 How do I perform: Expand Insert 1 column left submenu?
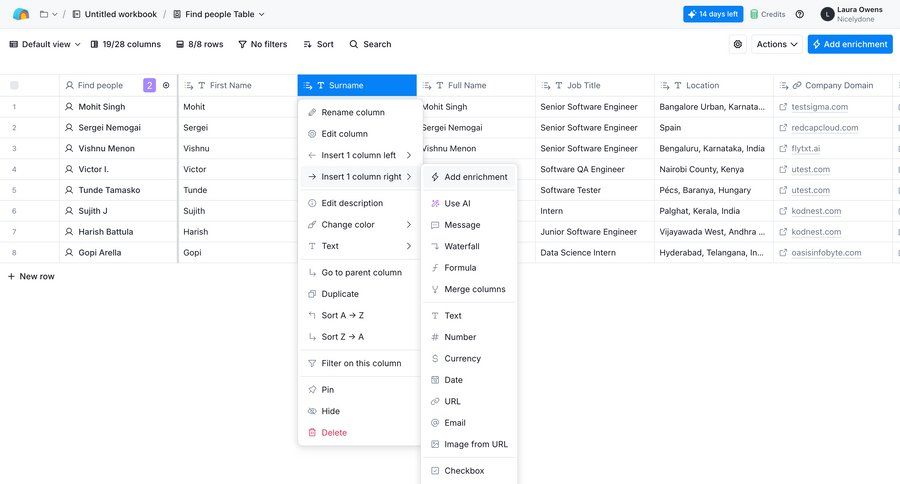pyautogui.click(x=360, y=155)
